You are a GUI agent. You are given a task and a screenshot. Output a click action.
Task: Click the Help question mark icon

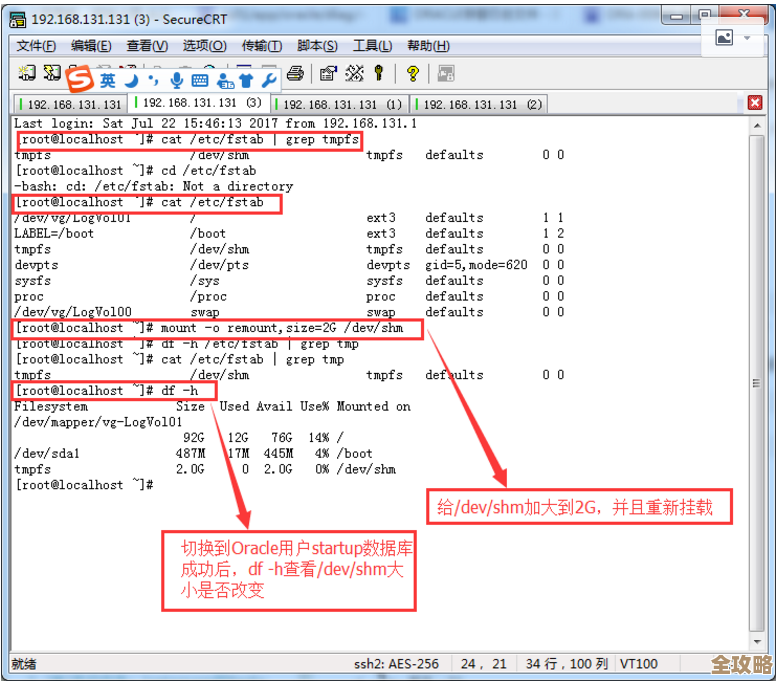[412, 73]
